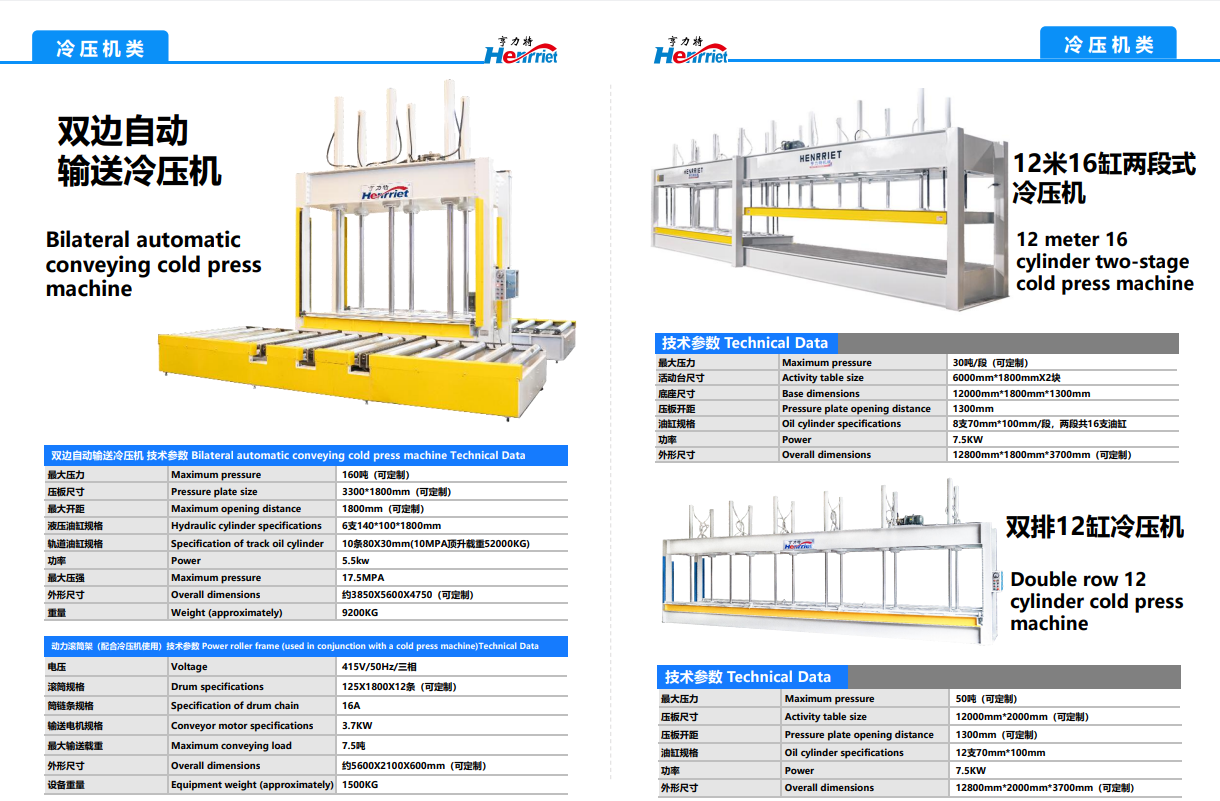Image resolution: width=1220 pixels, height=801 pixels.
Task: Click the label 设备重量
Action: click(x=67, y=785)
